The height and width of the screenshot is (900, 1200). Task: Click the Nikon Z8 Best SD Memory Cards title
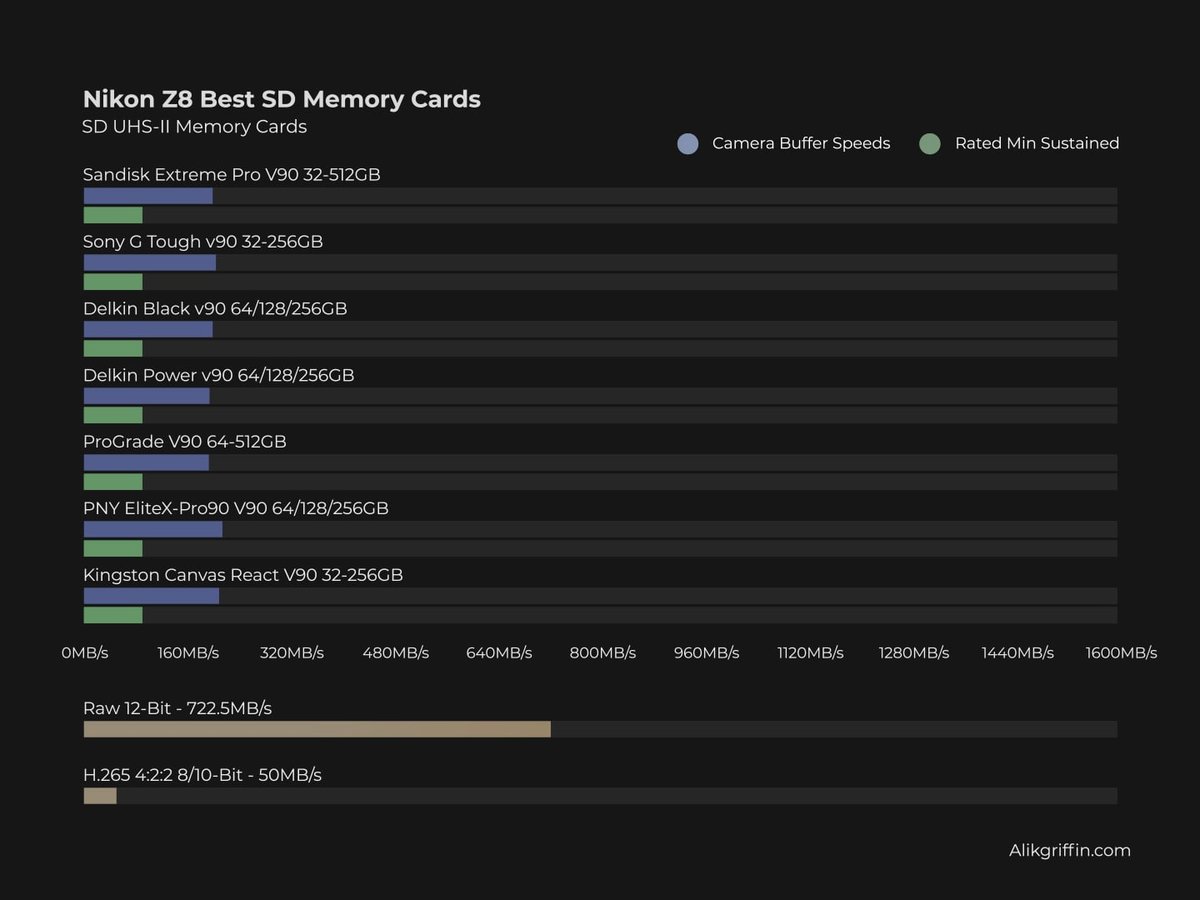coord(281,99)
